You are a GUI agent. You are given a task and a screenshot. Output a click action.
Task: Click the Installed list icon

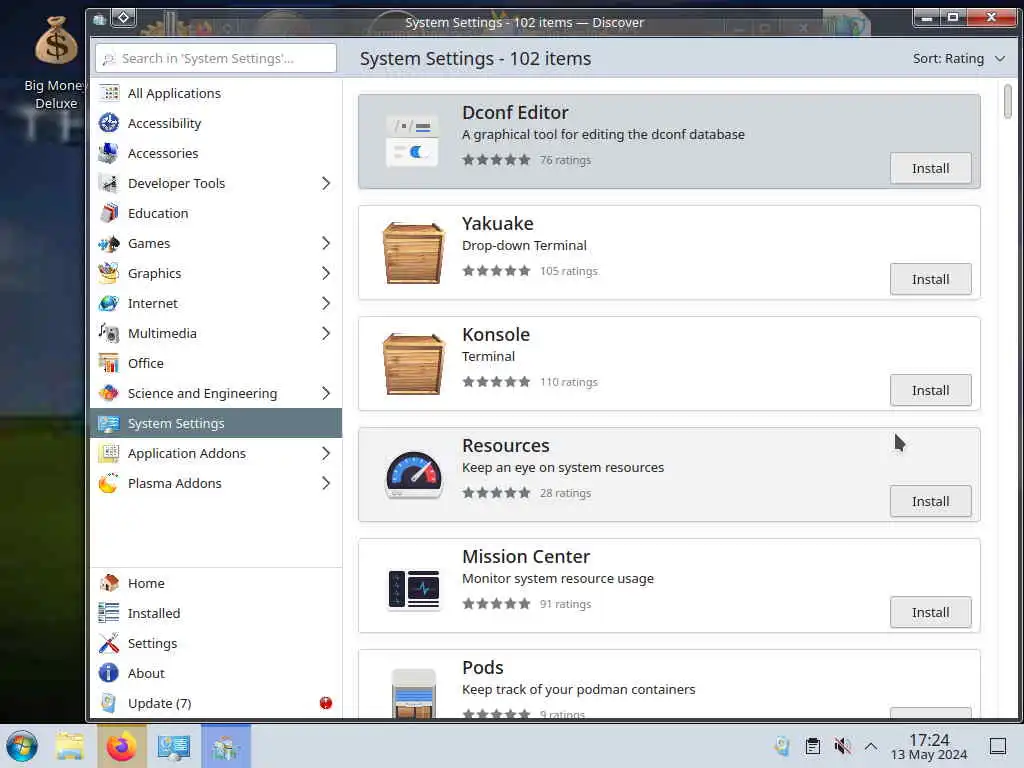[x=109, y=613]
